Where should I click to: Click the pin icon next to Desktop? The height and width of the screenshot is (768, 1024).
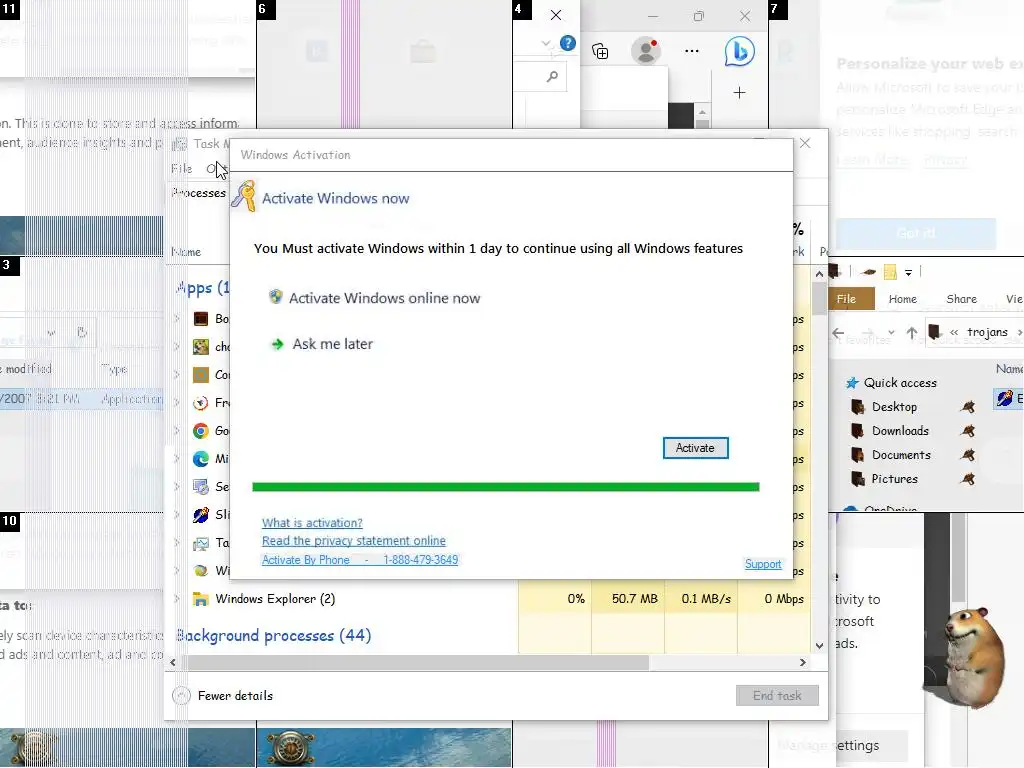pyautogui.click(x=968, y=407)
